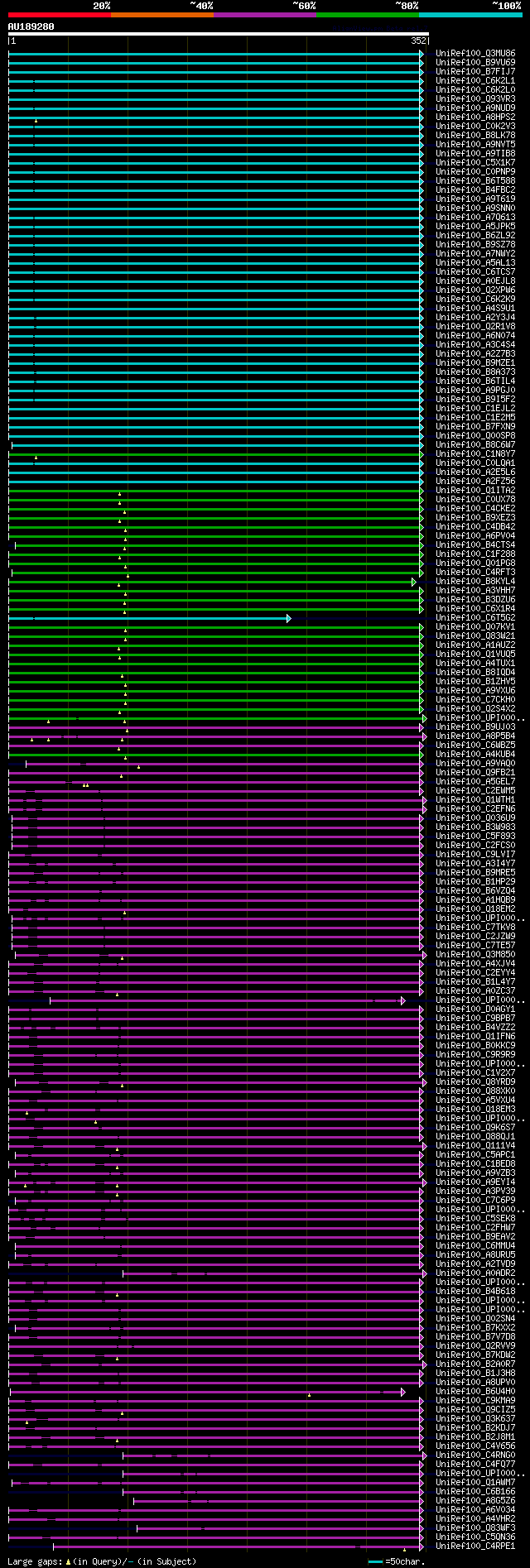The height and width of the screenshot is (1568, 530).
Task: Select hit label UniRef100_Q2XPW6
Action: click(x=475, y=290)
